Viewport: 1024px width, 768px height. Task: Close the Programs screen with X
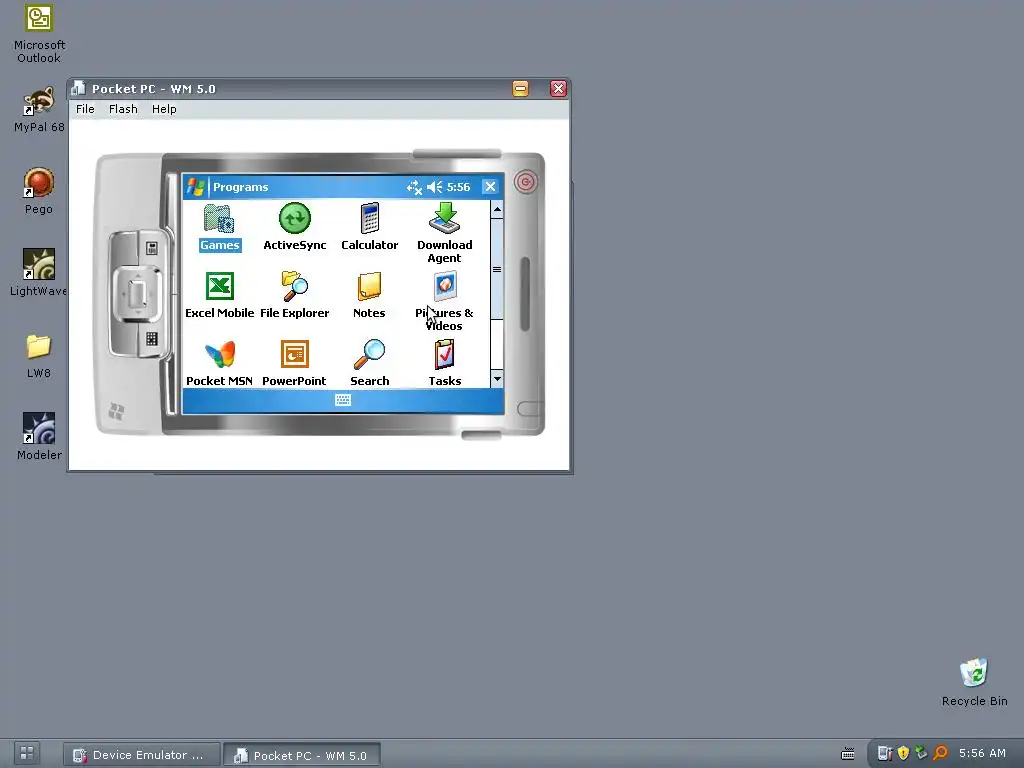coord(490,187)
